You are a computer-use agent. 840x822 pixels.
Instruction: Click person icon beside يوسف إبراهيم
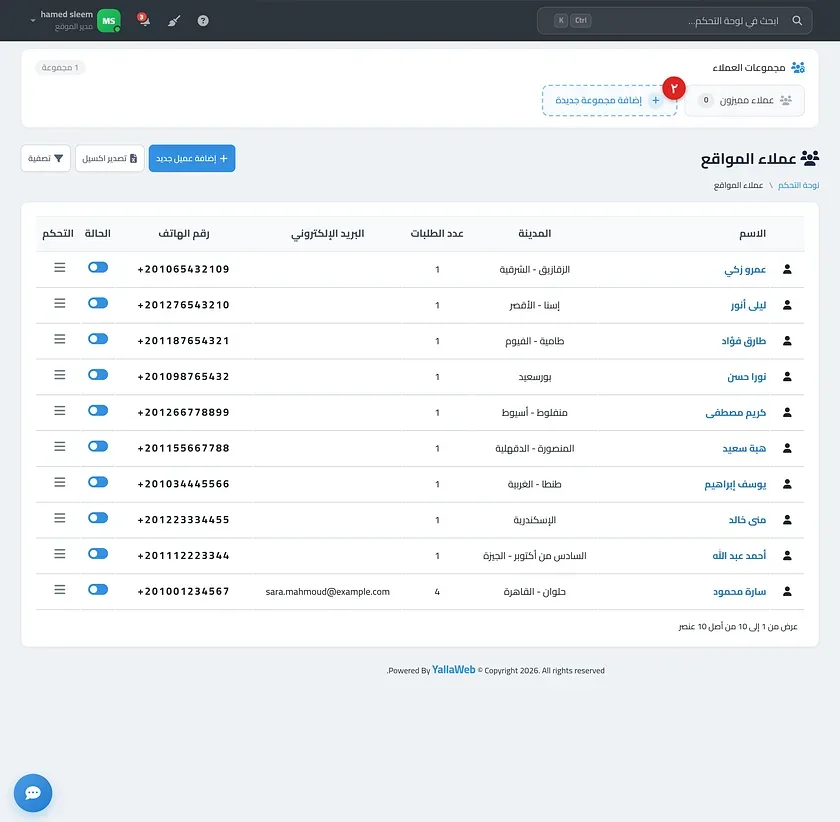coord(787,484)
